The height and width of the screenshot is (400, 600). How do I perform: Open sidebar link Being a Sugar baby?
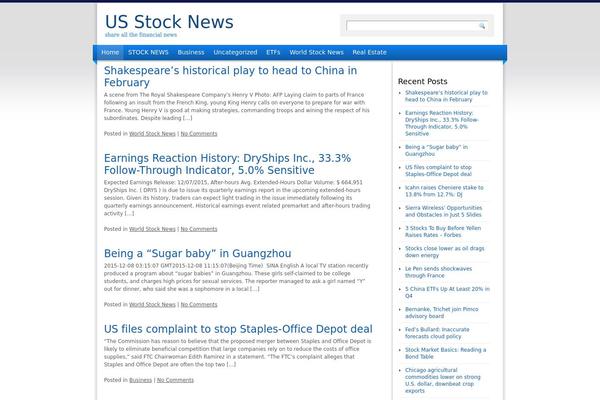pyautogui.click(x=436, y=150)
